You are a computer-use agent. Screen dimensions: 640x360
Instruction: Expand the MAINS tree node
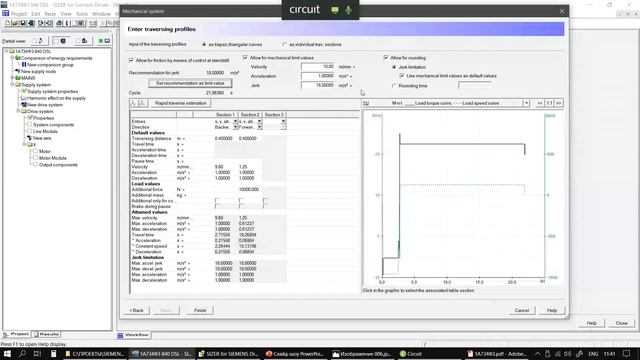click(12, 78)
